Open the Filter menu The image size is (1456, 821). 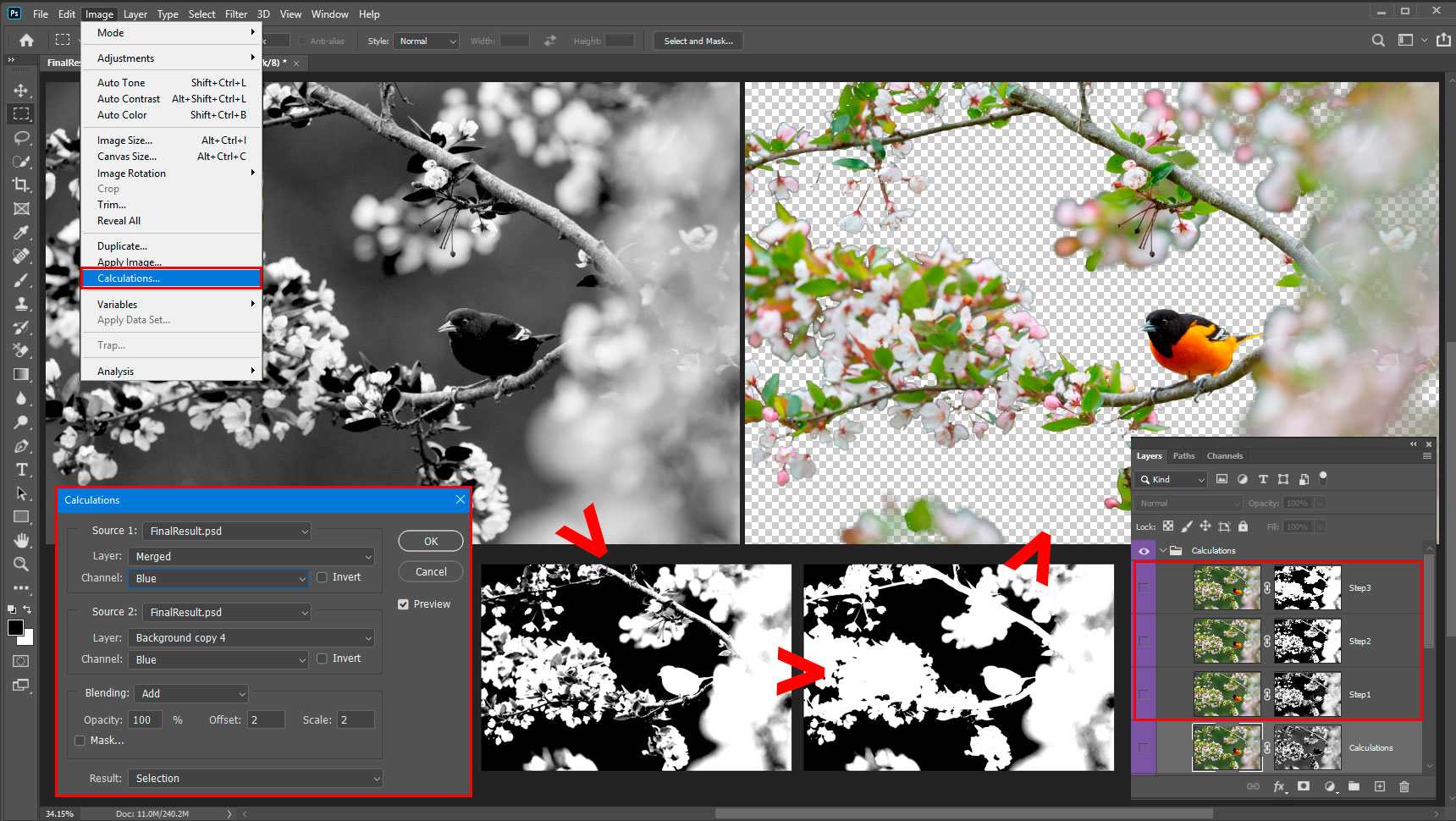coord(236,14)
